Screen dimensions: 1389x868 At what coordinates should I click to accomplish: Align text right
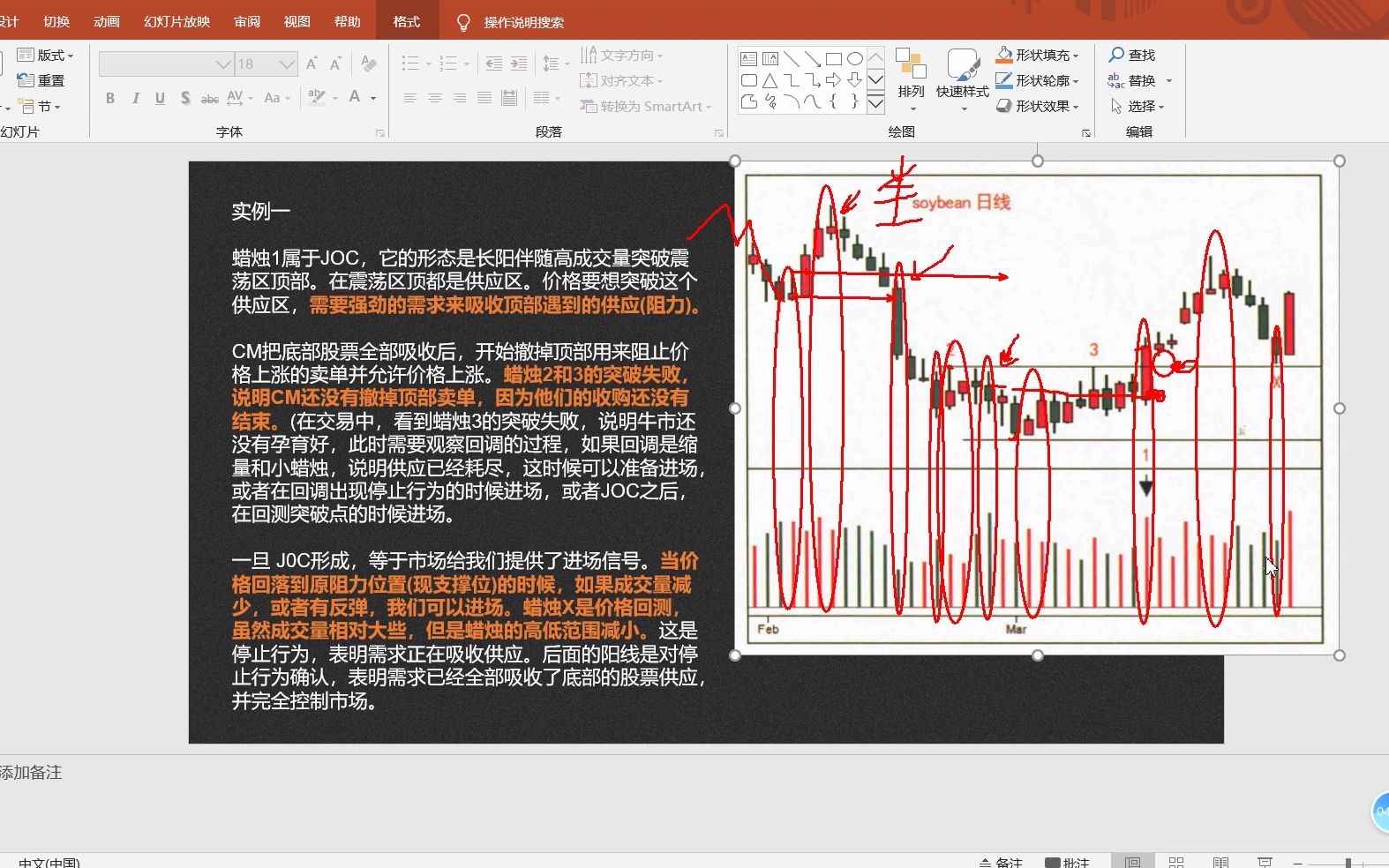point(460,98)
